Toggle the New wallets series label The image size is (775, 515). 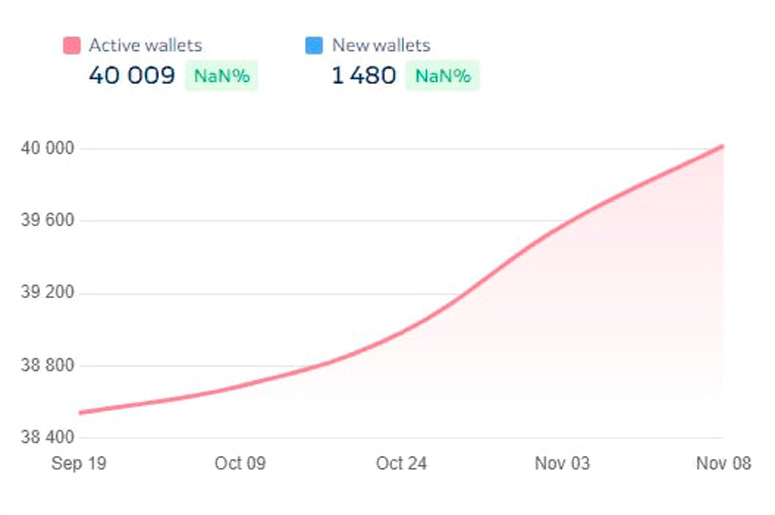click(381, 45)
